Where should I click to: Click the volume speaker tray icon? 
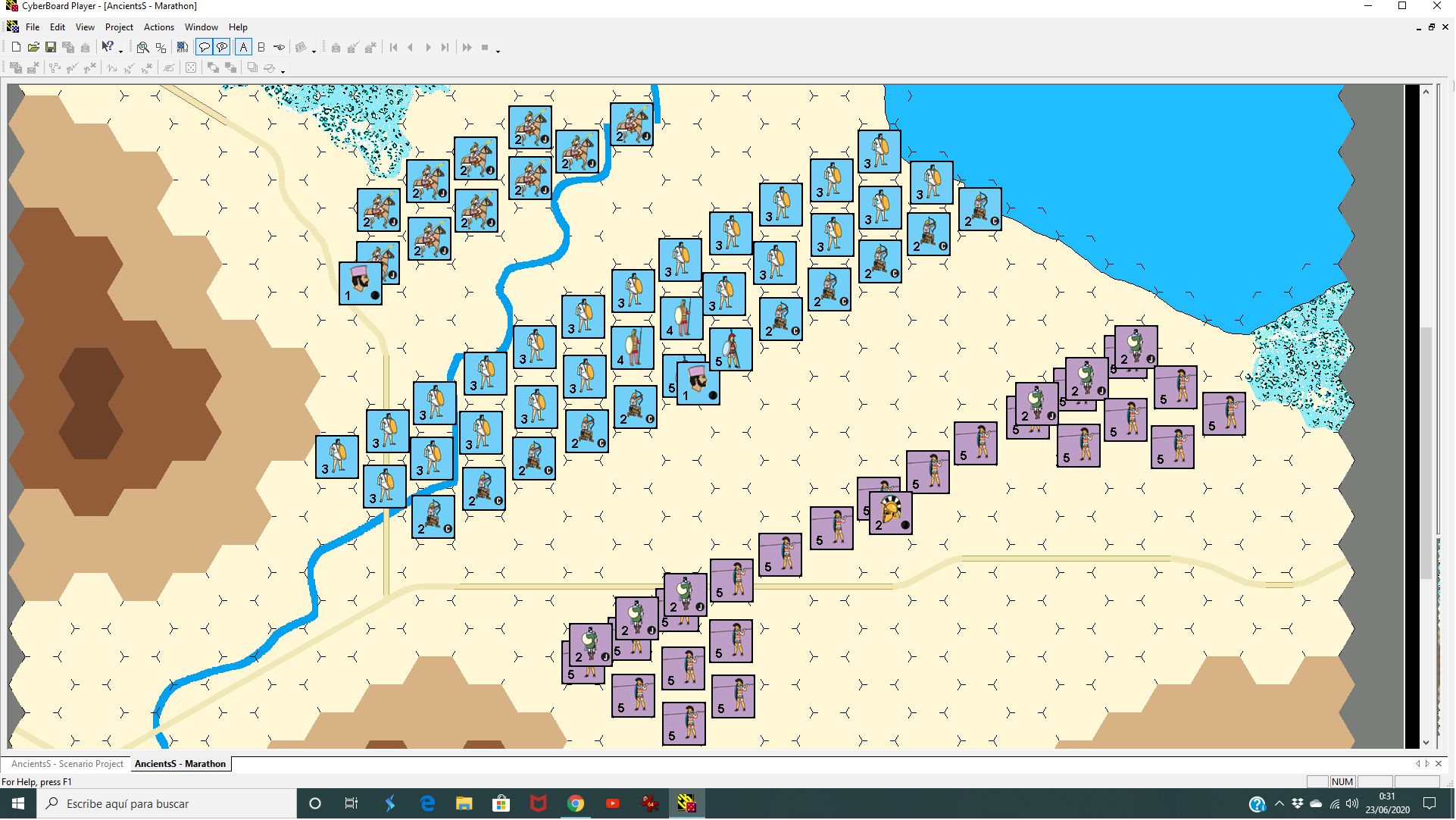point(1352,804)
